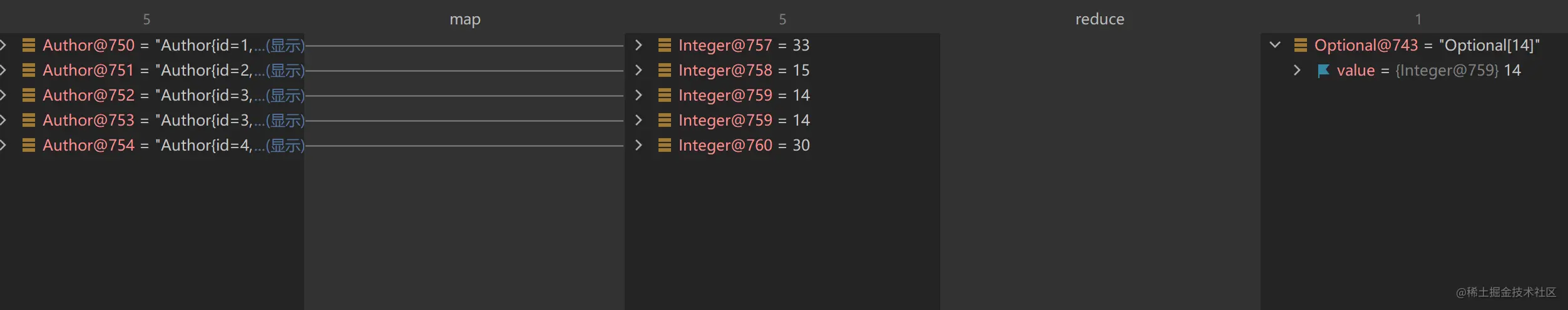This screenshot has width=1568, height=310.
Task: Click the object icon beside Author@750
Action: (28, 45)
